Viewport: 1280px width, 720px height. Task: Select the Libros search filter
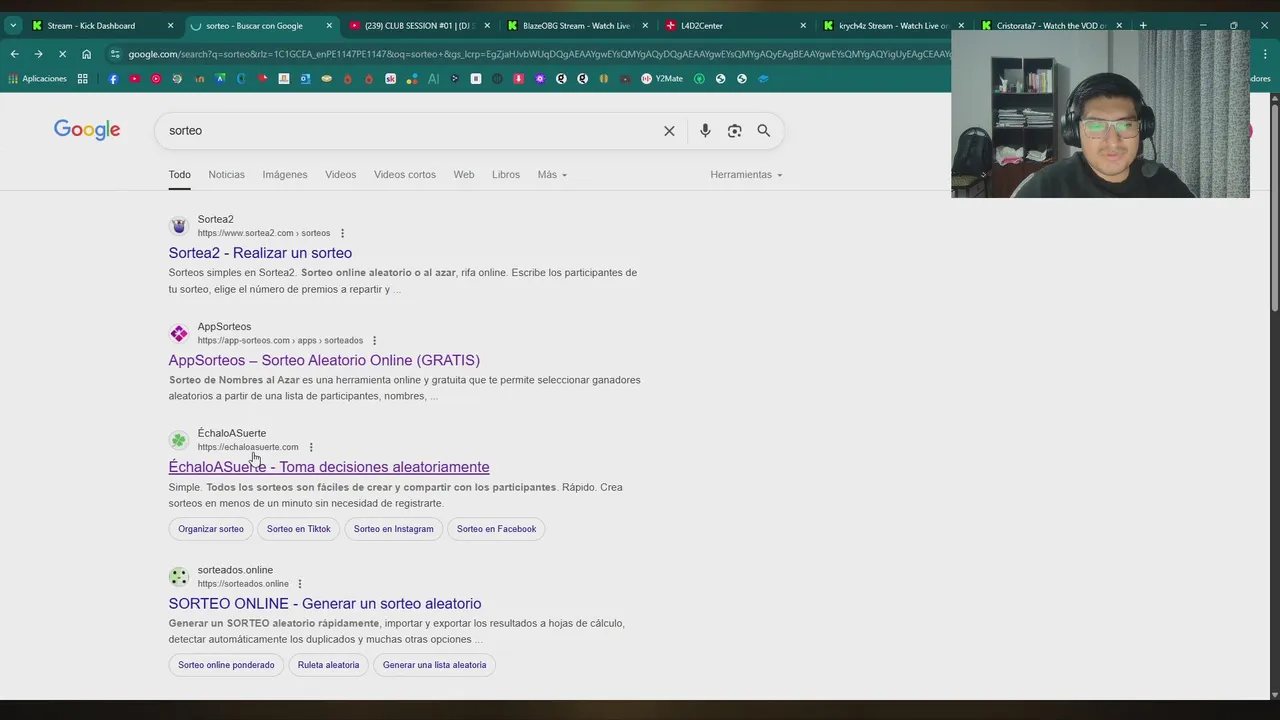[506, 175]
